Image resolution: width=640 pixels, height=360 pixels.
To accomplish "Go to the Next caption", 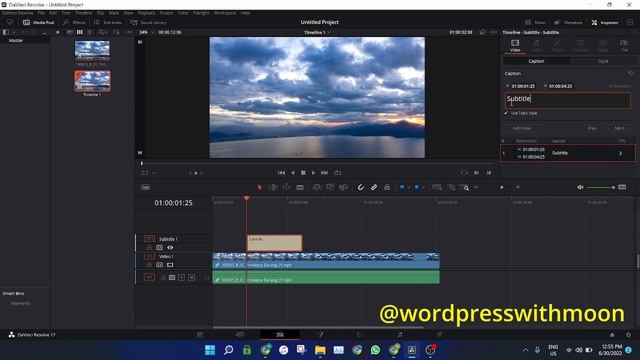I will [619, 128].
